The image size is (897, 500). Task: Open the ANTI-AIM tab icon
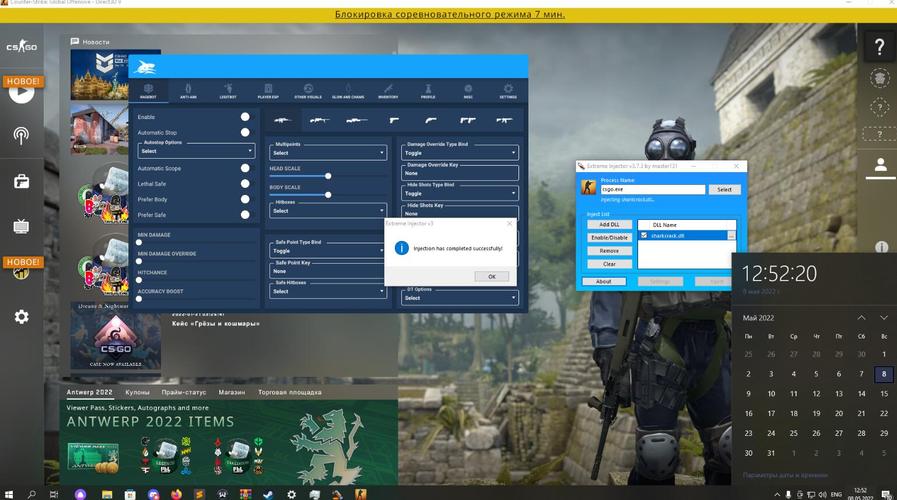point(188,88)
